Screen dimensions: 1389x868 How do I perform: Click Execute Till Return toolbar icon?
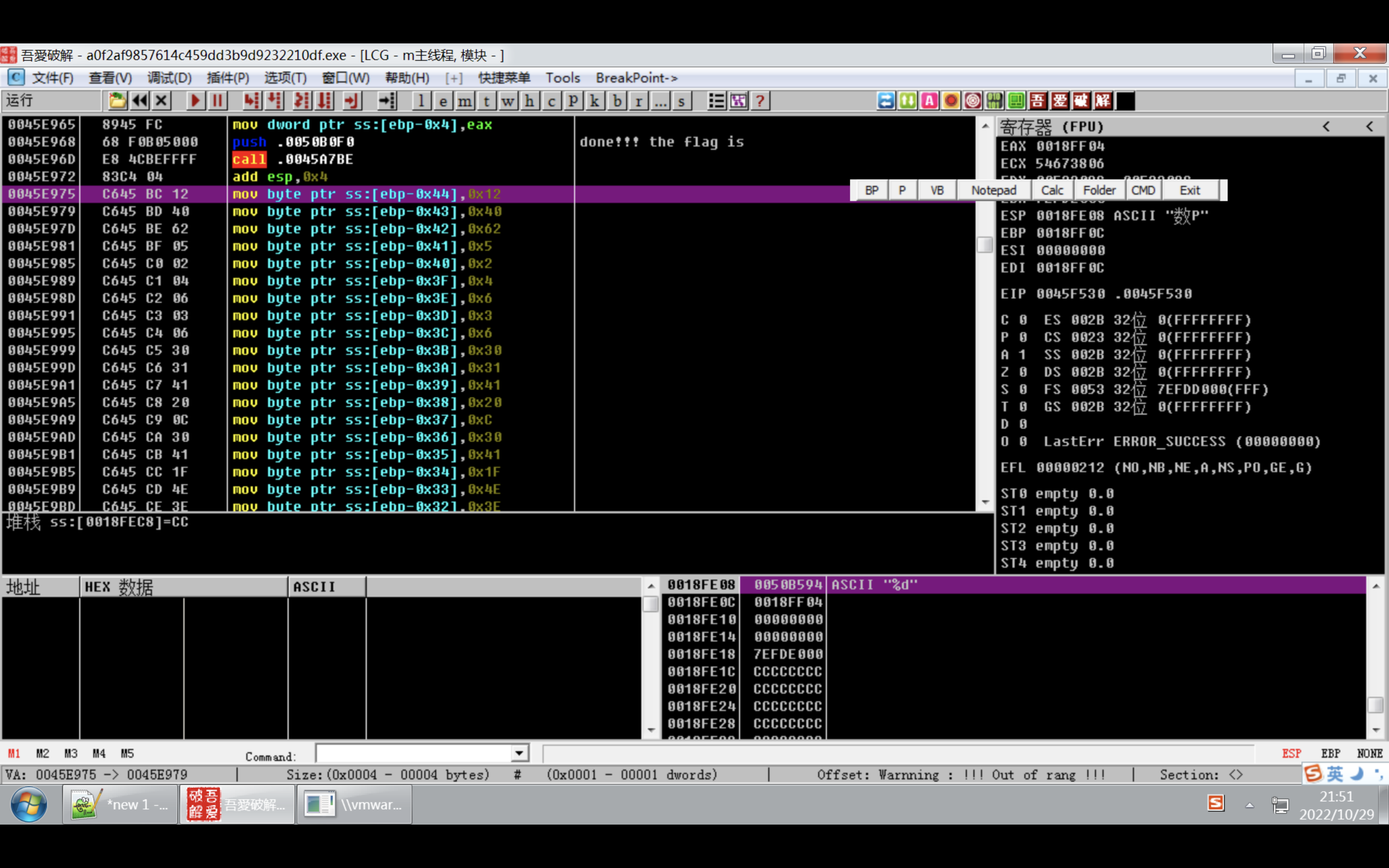tap(351, 101)
